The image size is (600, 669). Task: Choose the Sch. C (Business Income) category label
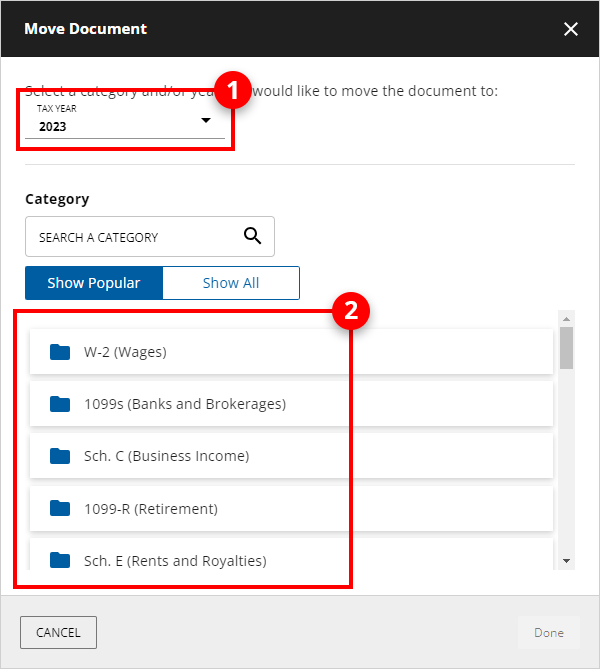click(166, 456)
